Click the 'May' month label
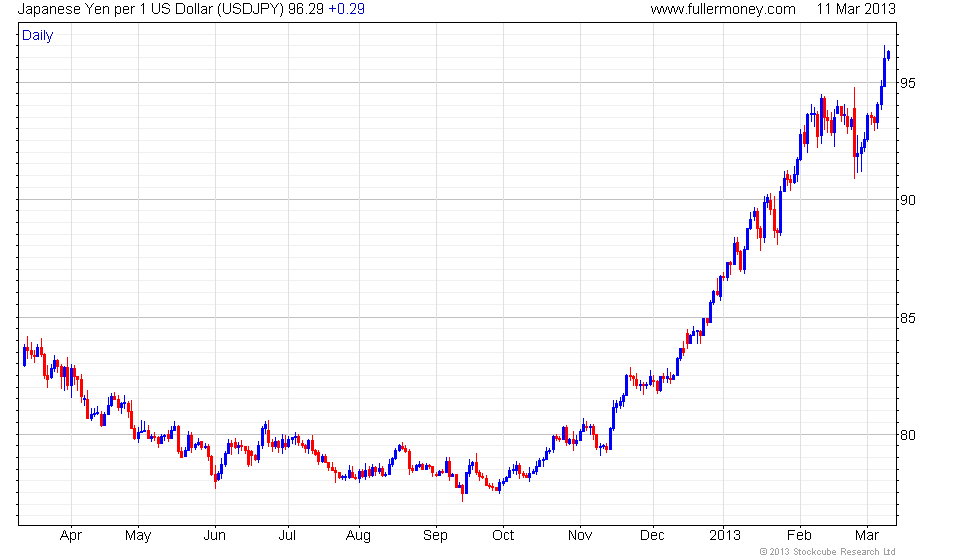The image size is (980, 560). (138, 536)
